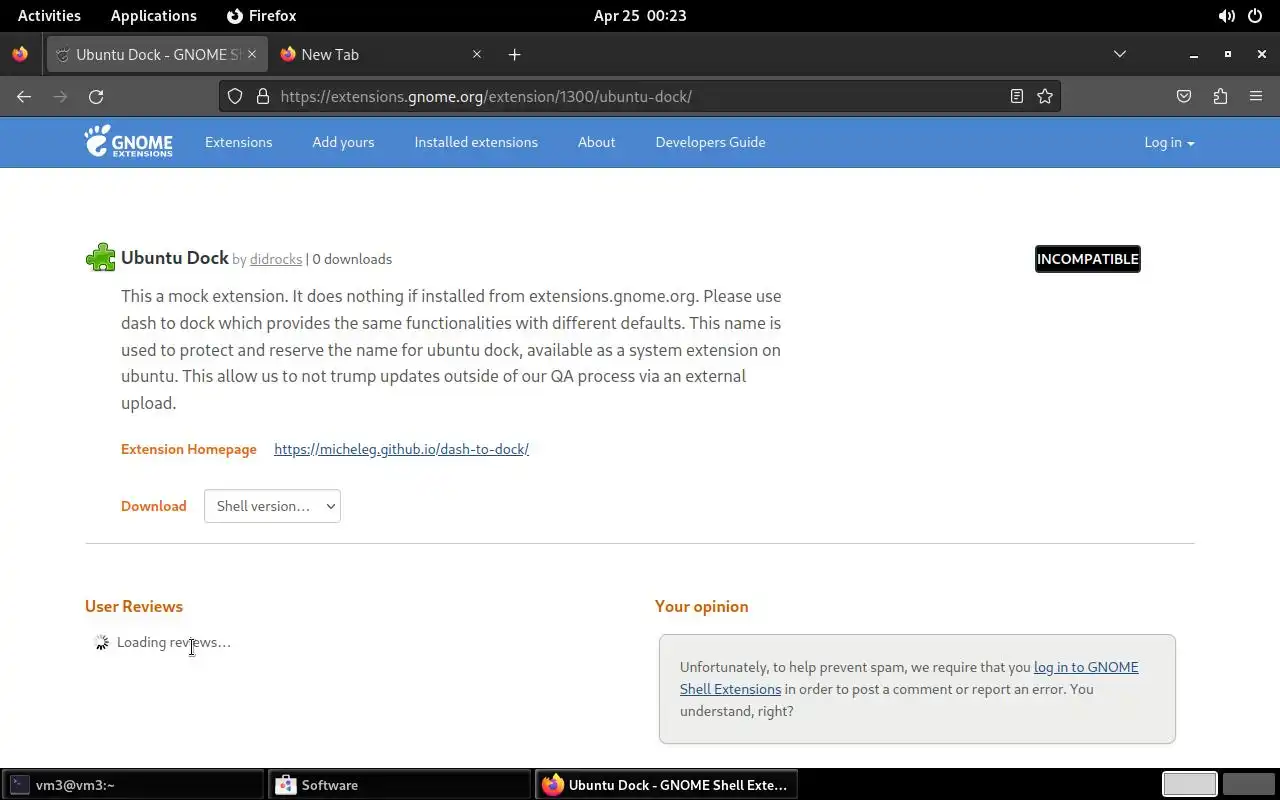
Task: Open the Extensions nav item
Action: (x=238, y=142)
